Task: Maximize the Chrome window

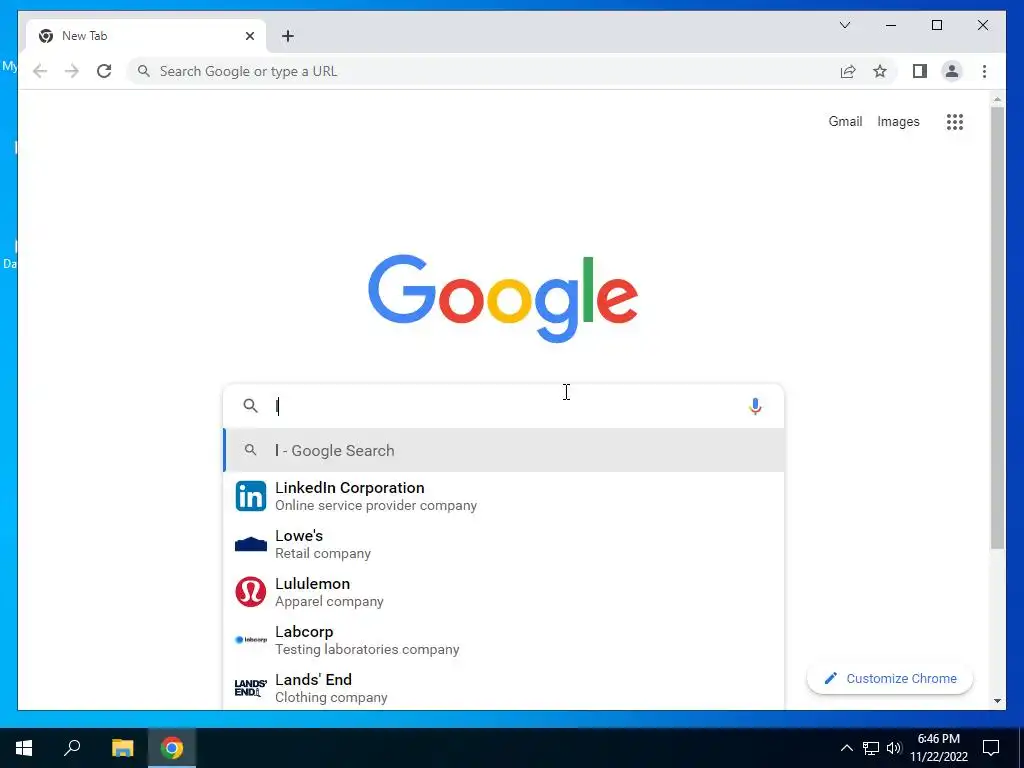Action: (x=936, y=25)
